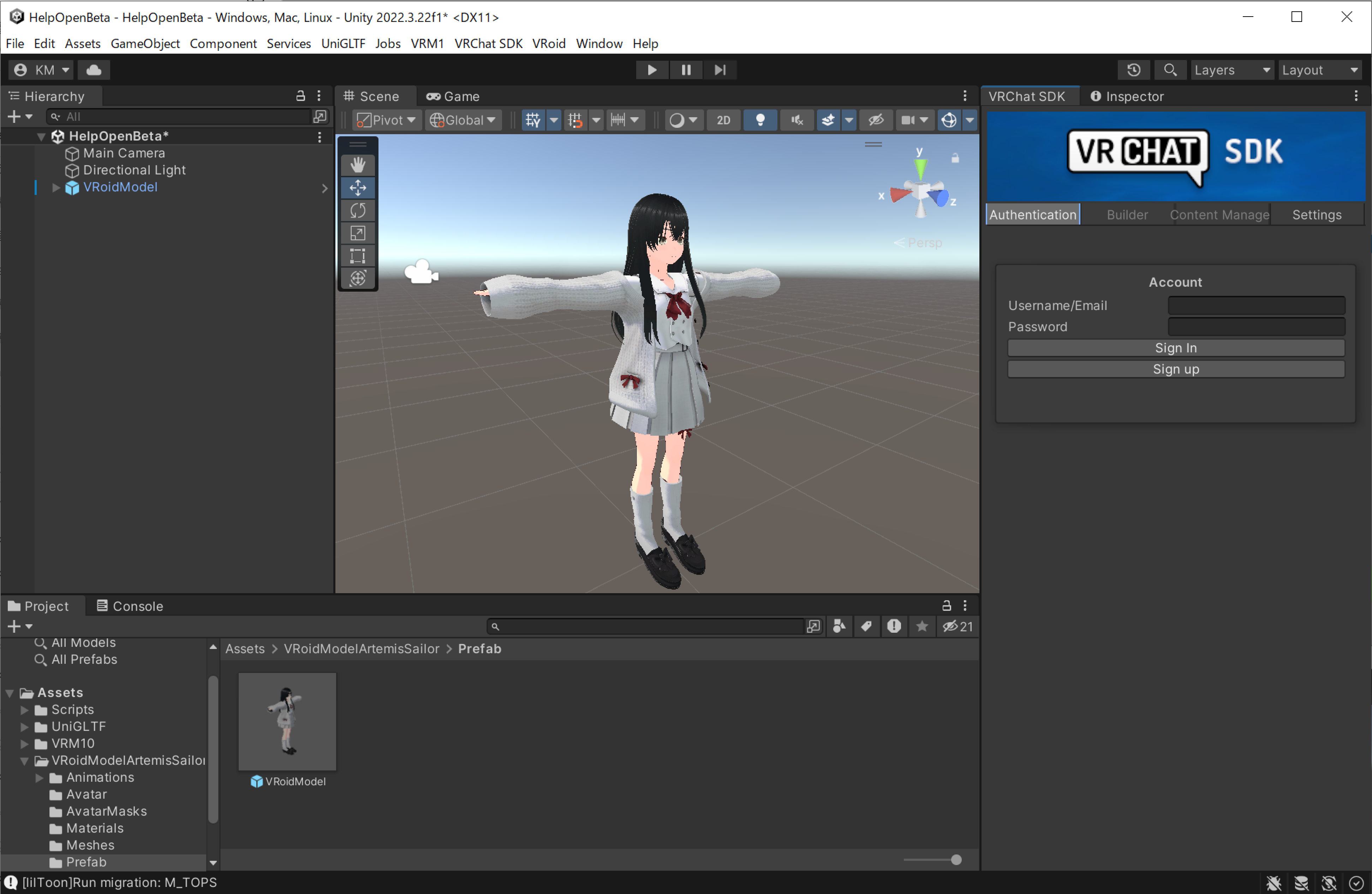Click the Scene camera gizmo in viewport

point(422,272)
